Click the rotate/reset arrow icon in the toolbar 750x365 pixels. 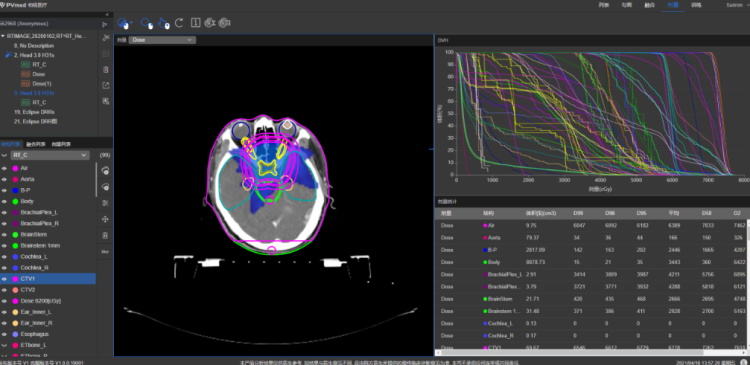click(x=179, y=22)
